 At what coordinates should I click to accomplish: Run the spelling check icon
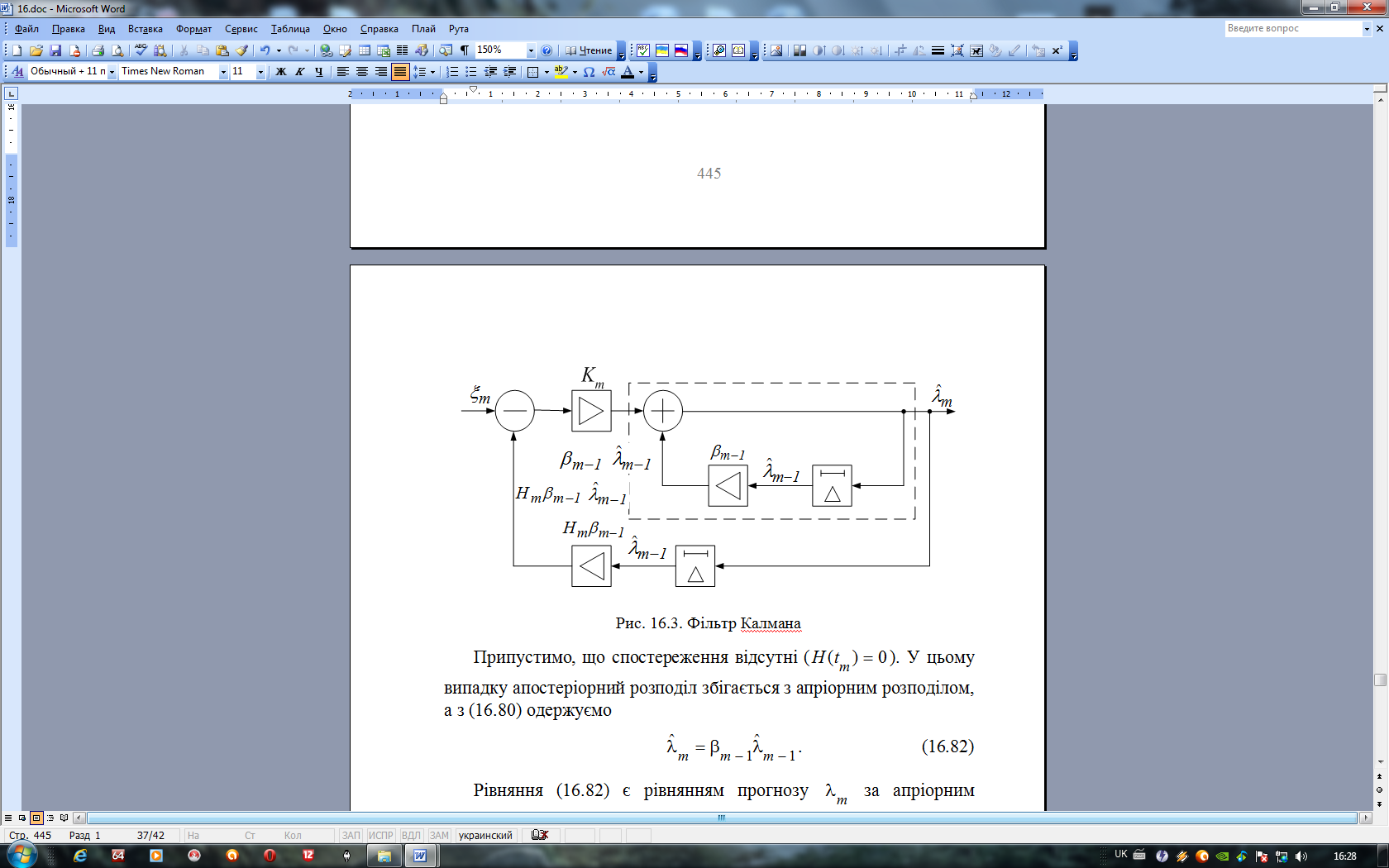tap(141, 50)
